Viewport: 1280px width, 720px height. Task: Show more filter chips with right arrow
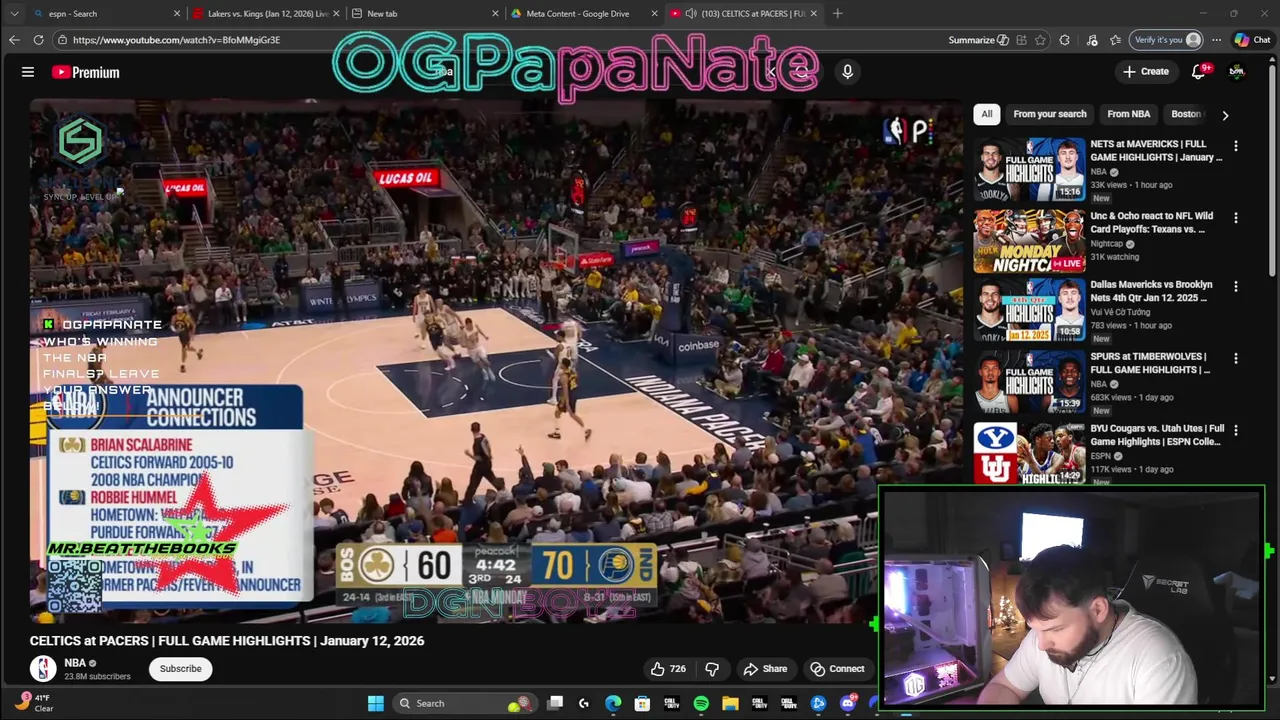1225,114
